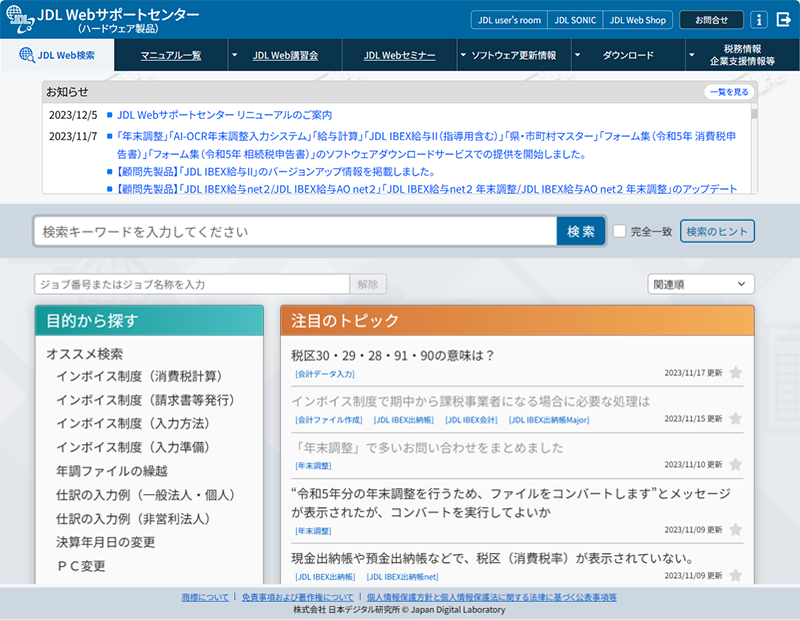
Task: Open the ダウンロード menu
Action: [628, 55]
